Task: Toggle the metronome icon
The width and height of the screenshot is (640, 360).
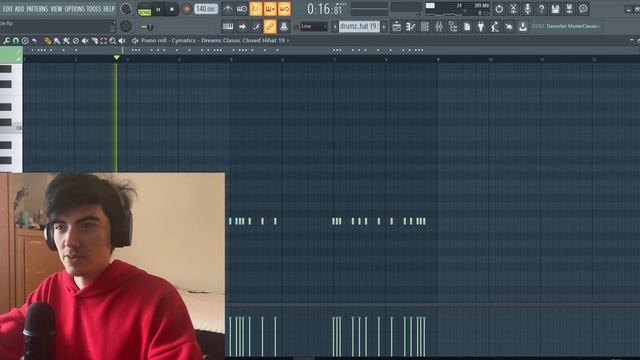Action: [x=228, y=9]
